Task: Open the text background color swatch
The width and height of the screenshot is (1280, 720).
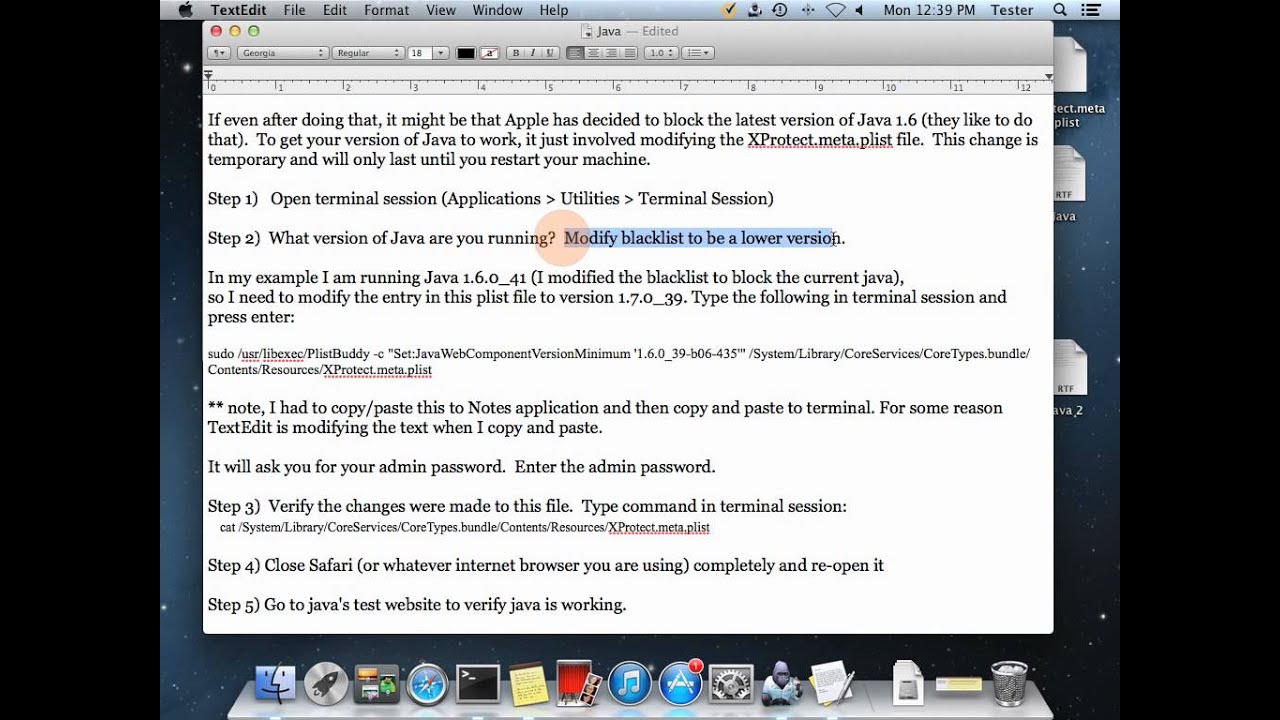Action: pos(489,53)
